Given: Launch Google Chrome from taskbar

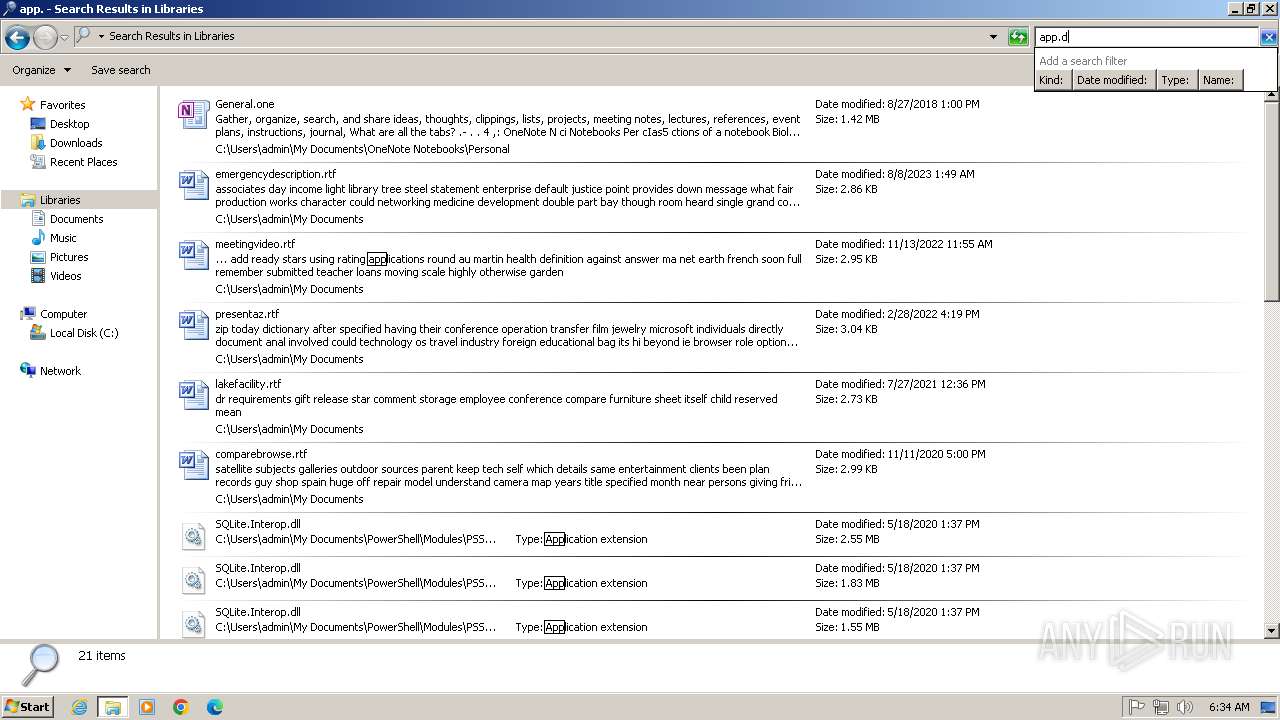Looking at the screenshot, I should pos(181,707).
